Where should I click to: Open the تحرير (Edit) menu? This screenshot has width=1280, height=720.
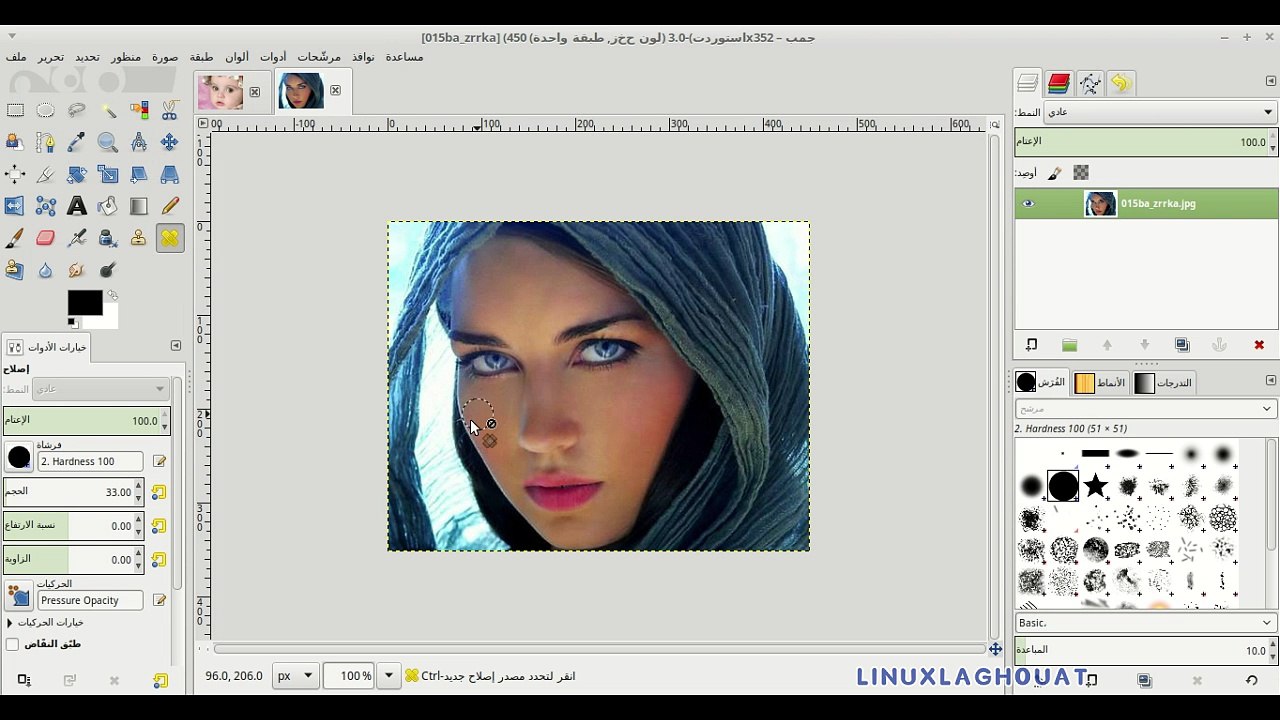tap(51, 57)
